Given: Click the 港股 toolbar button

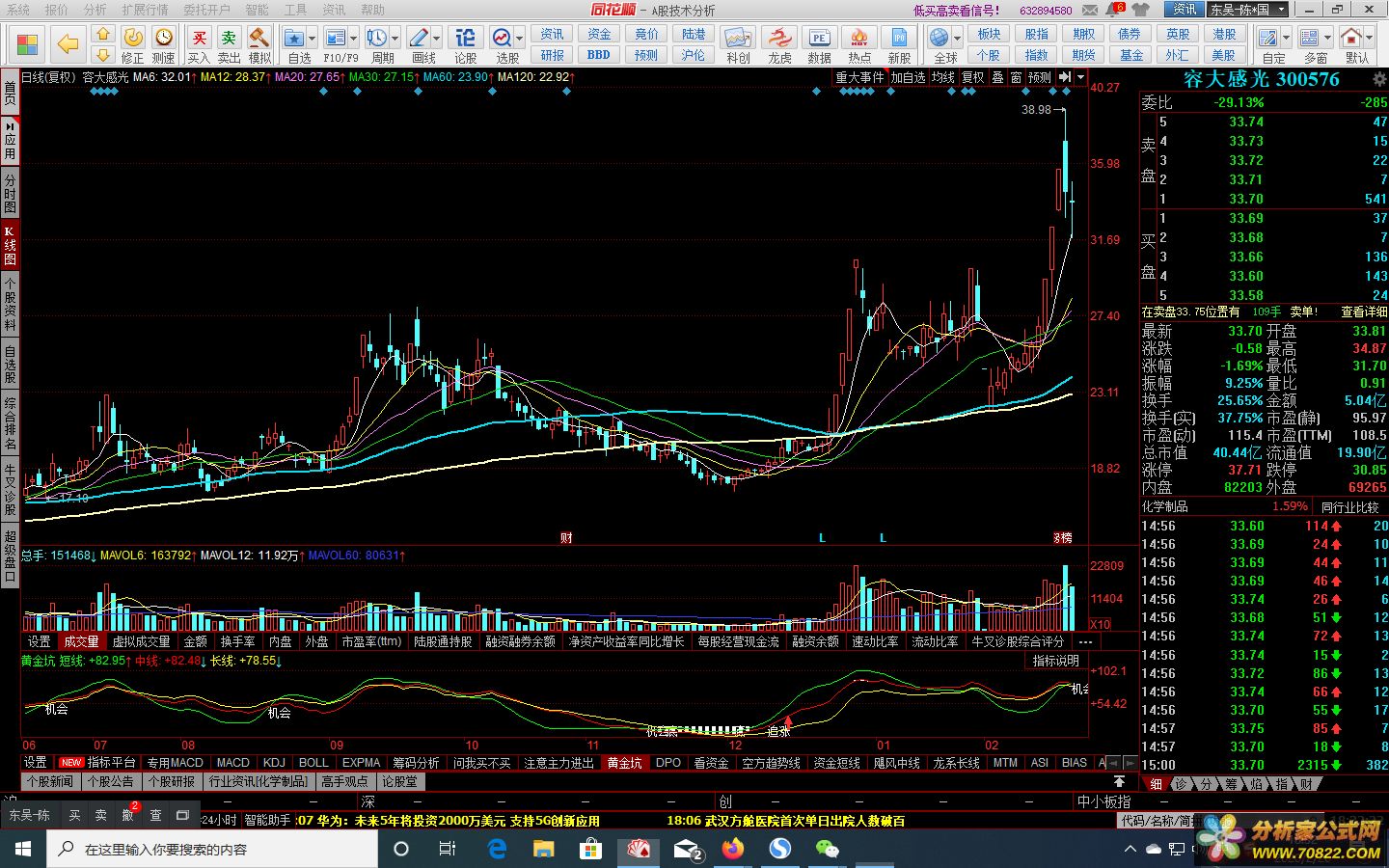Looking at the screenshot, I should 1224,34.
